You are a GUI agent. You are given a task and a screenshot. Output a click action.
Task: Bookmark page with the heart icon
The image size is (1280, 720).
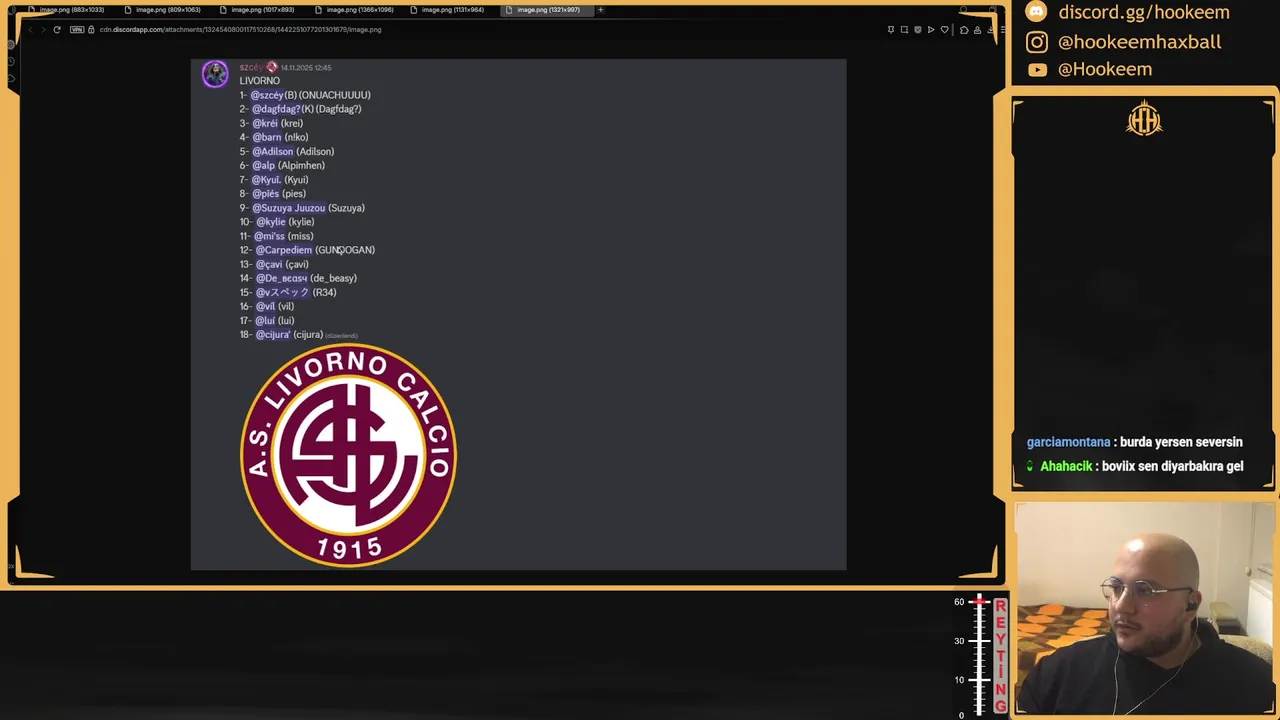944,29
